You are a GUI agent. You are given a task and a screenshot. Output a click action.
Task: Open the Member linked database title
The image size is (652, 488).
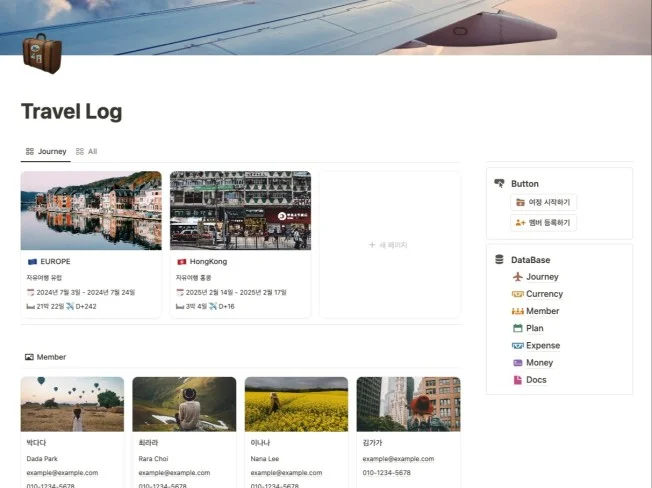51,357
